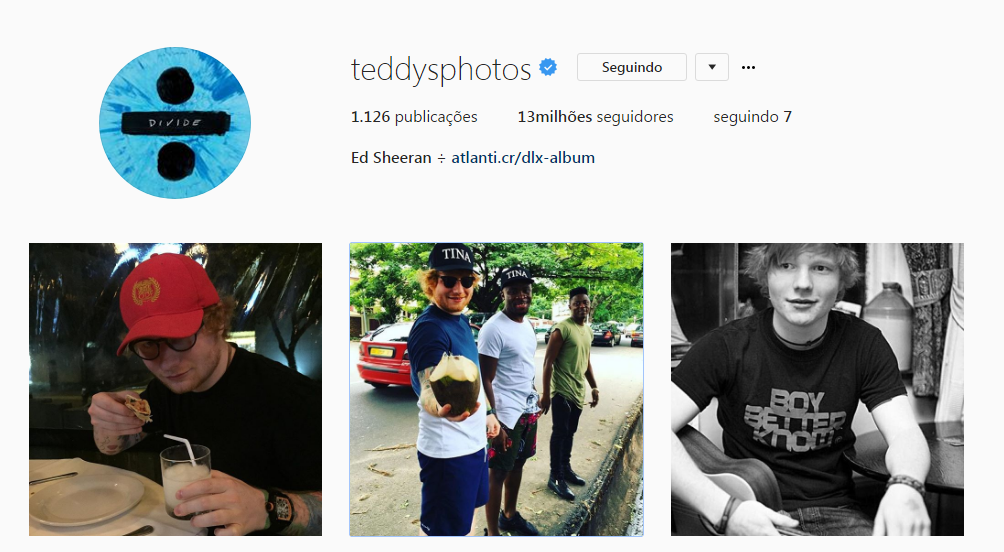Open the Divide album profile picture
Image resolution: width=1004 pixels, height=552 pixels.
pos(175,123)
